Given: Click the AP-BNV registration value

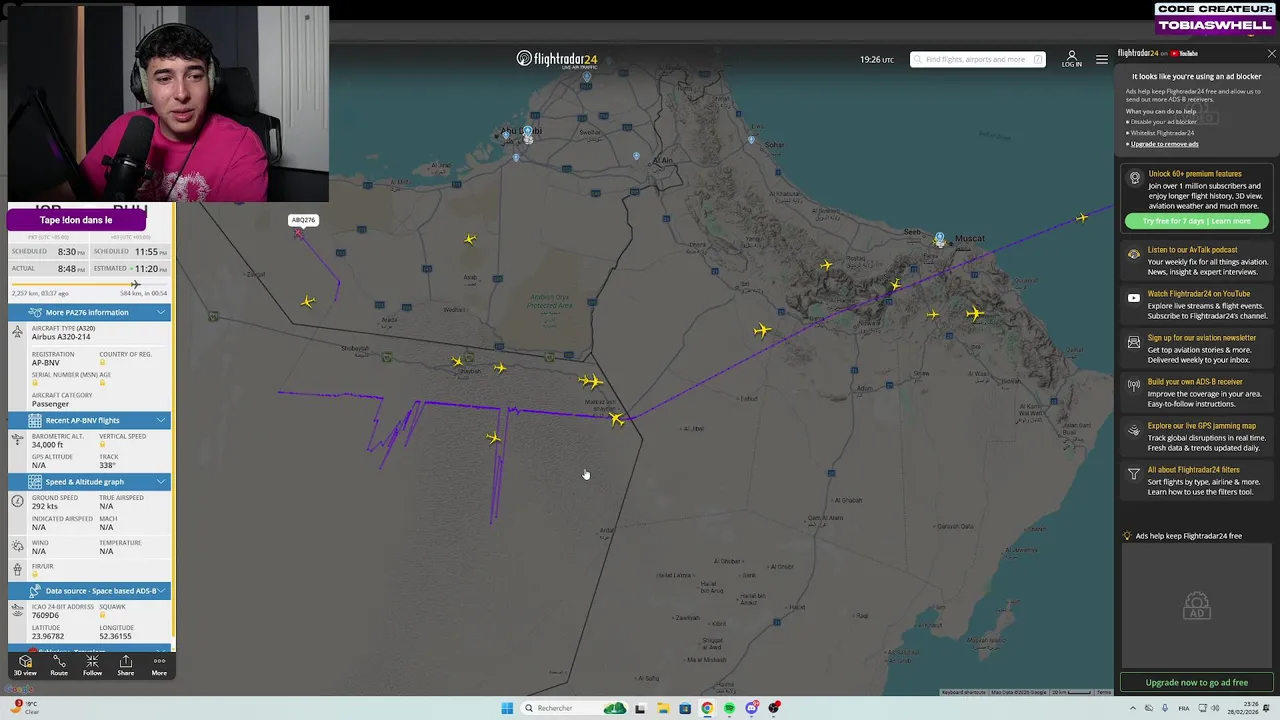Looking at the screenshot, I should pyautogui.click(x=46, y=363).
